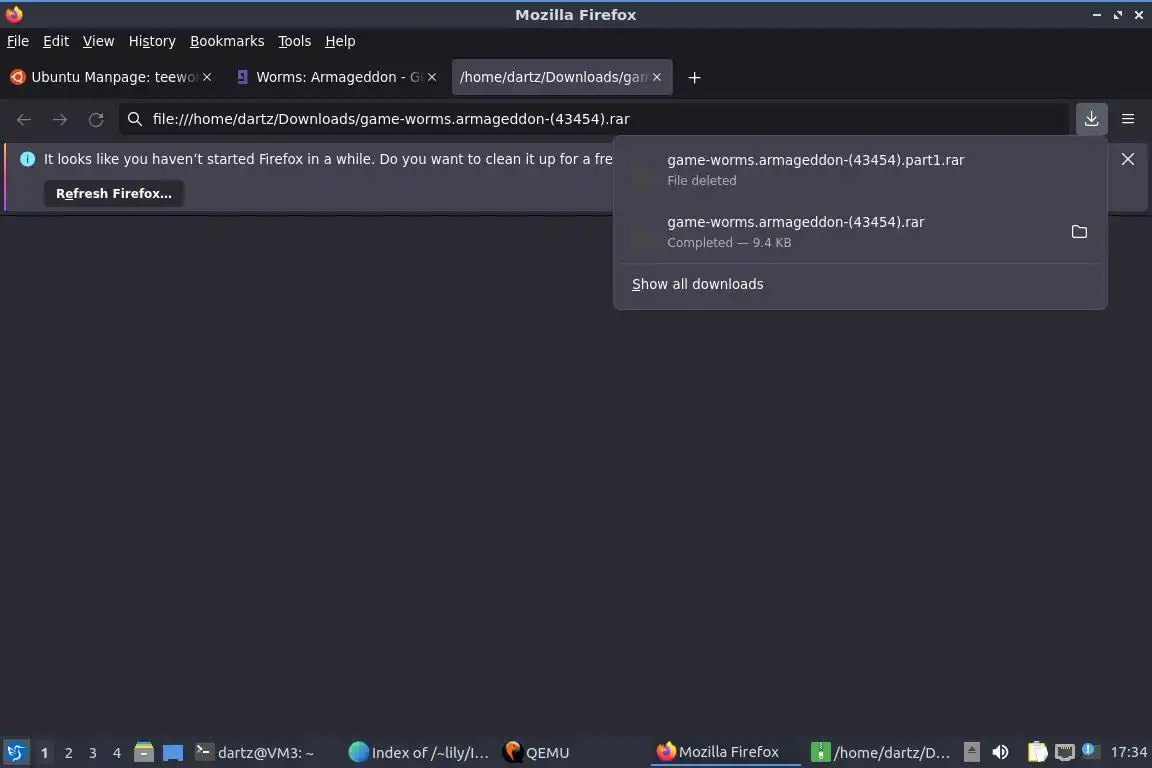This screenshot has height=768, width=1152.
Task: Open the volume control tray icon
Action: (x=1000, y=752)
